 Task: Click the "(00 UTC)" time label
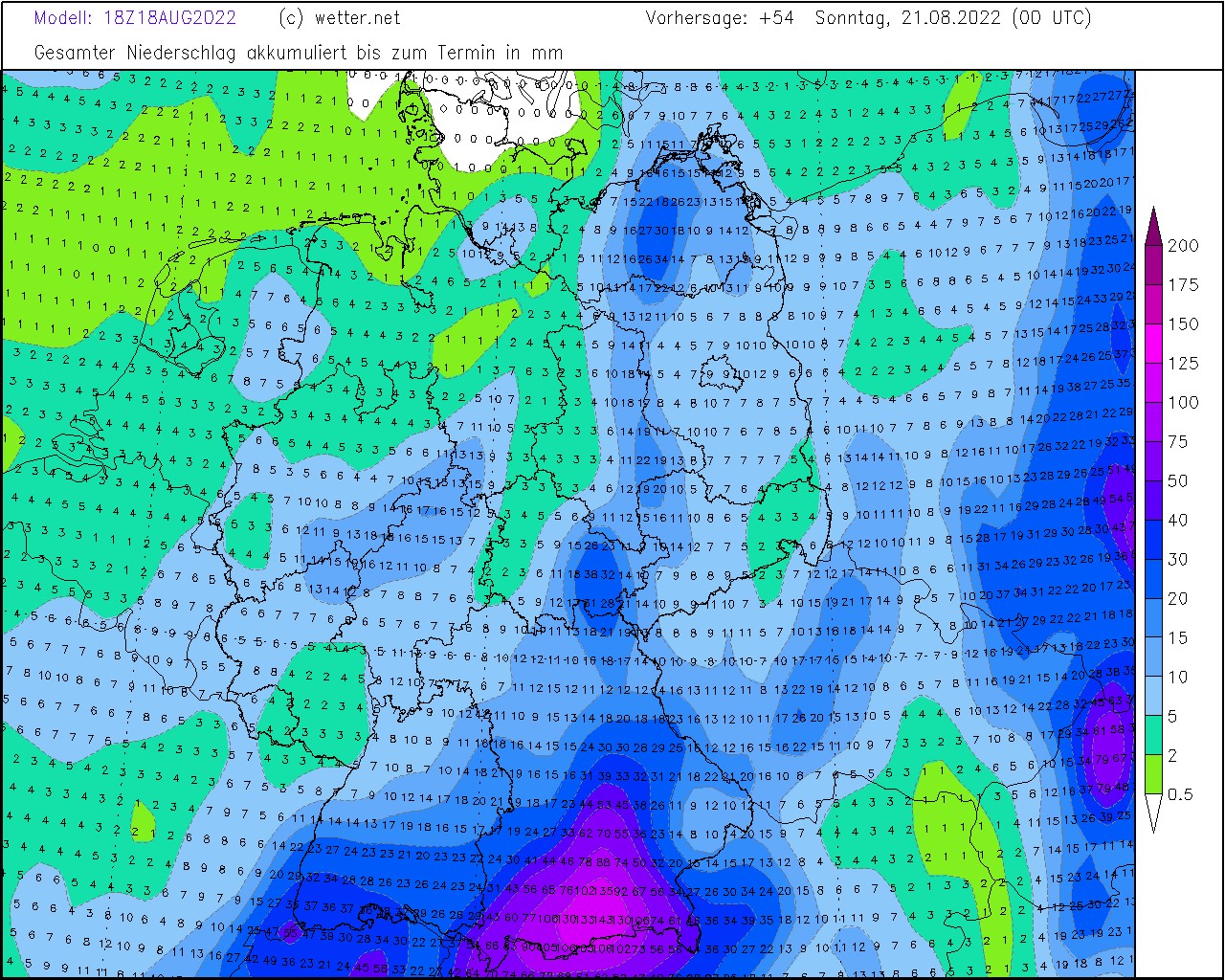point(1051,18)
